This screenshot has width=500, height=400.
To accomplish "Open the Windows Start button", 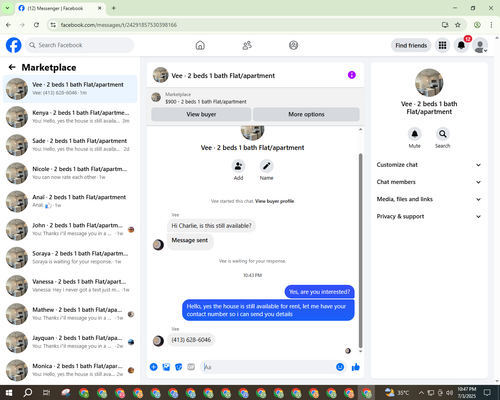I will pyautogui.click(x=9, y=393).
